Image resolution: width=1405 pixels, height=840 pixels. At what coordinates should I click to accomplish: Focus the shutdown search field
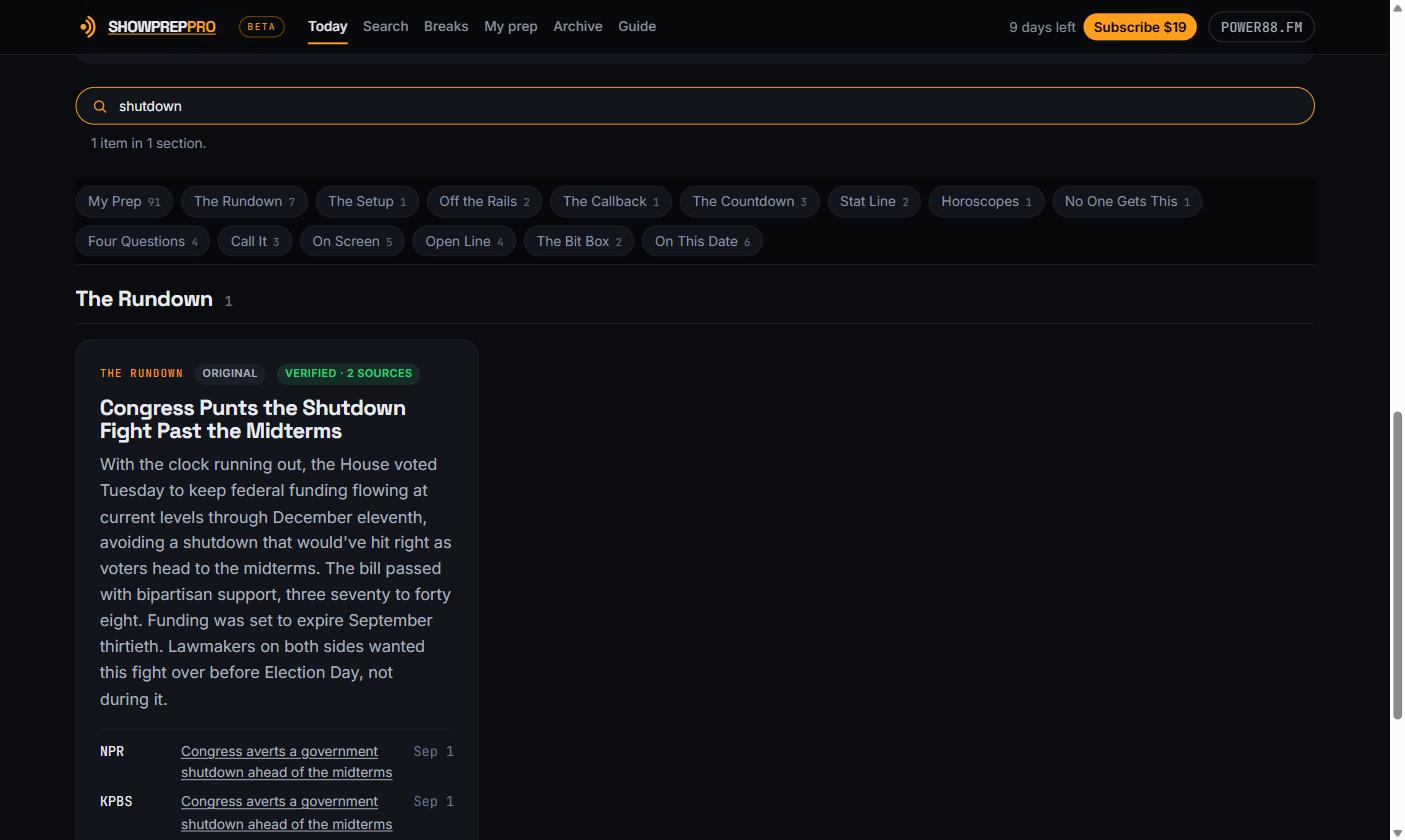tap(695, 106)
